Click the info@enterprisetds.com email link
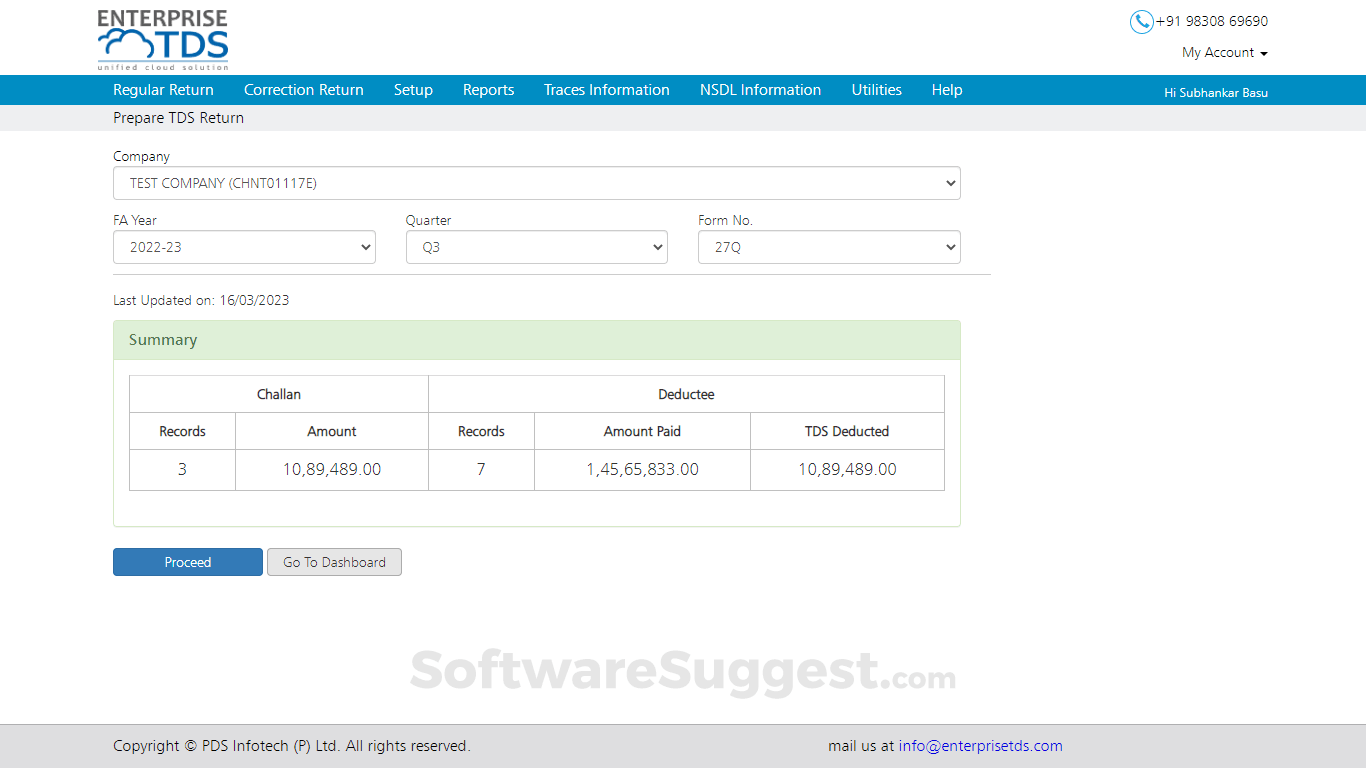1366x768 pixels. [980, 745]
